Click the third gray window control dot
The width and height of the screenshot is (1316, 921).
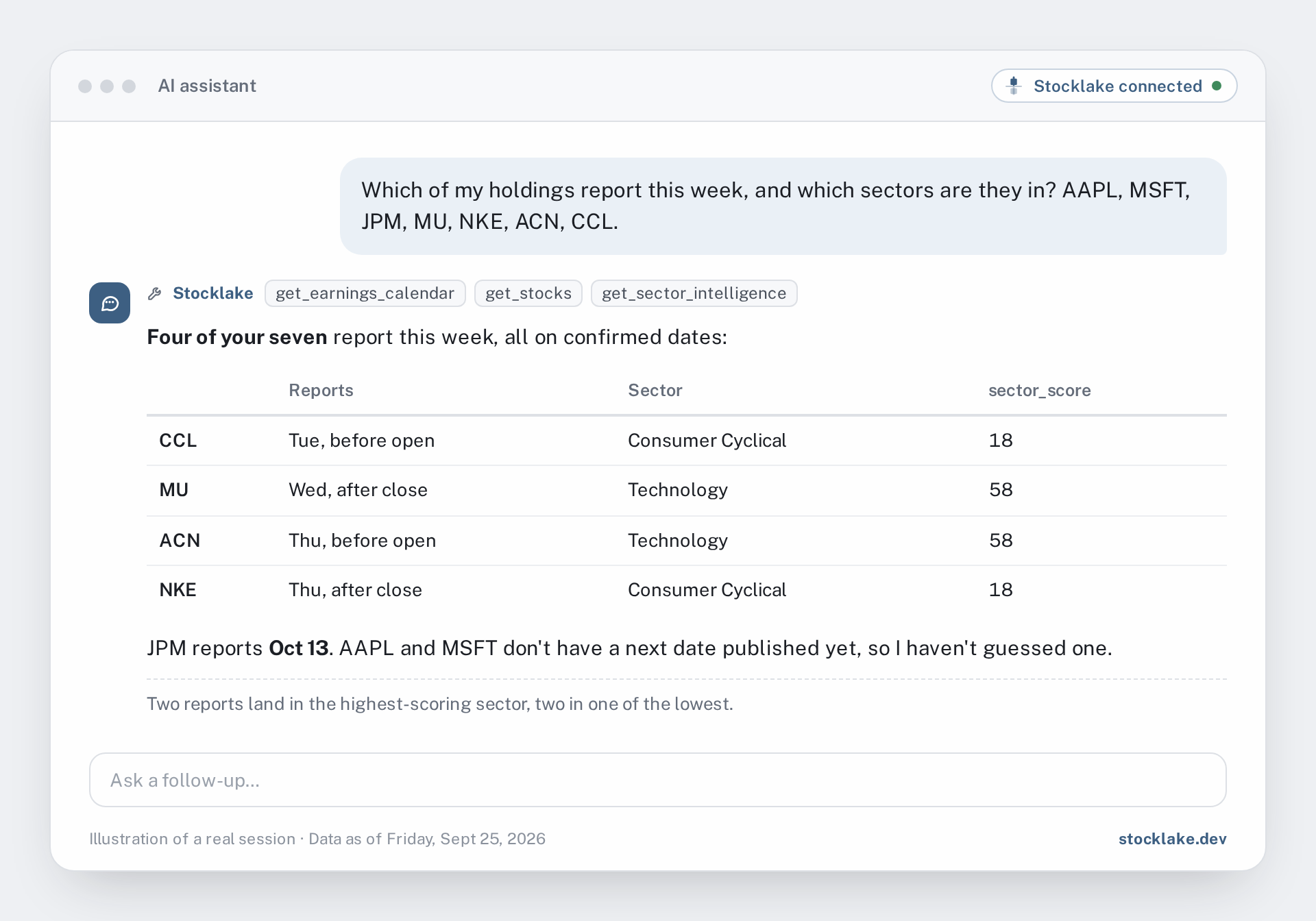129,86
